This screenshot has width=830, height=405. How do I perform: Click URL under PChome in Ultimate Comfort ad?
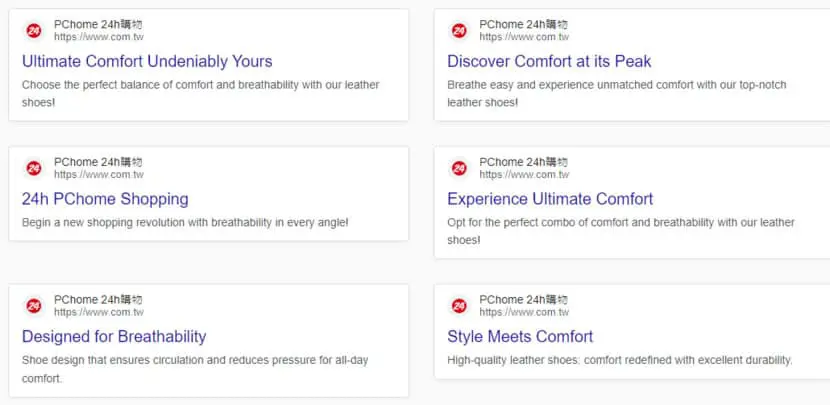pyautogui.click(x=98, y=37)
